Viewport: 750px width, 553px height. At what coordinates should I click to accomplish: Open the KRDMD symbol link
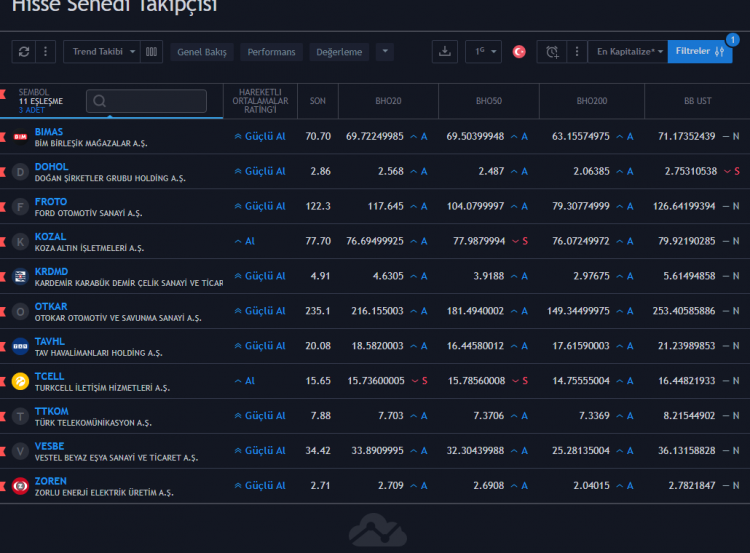51,272
